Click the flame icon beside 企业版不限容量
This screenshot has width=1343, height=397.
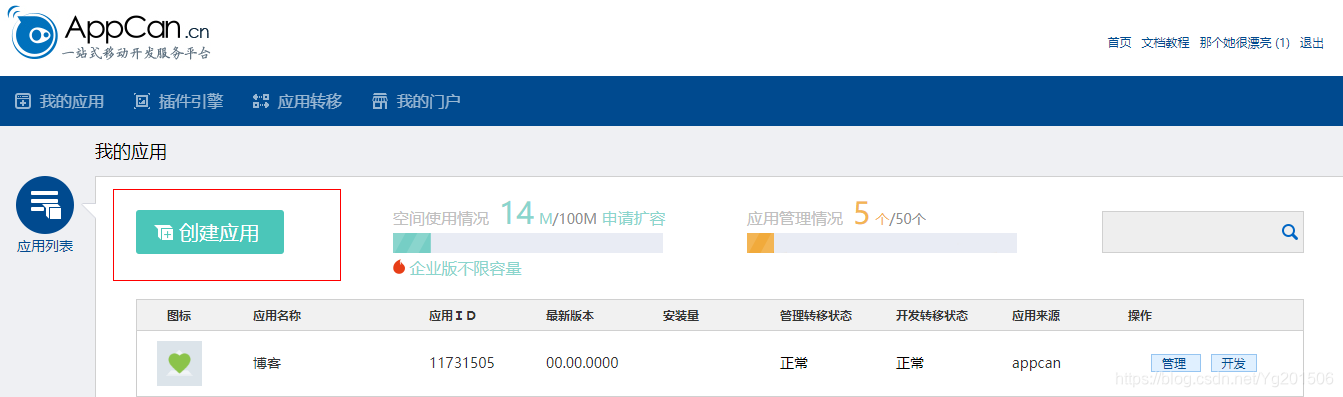[x=399, y=268]
